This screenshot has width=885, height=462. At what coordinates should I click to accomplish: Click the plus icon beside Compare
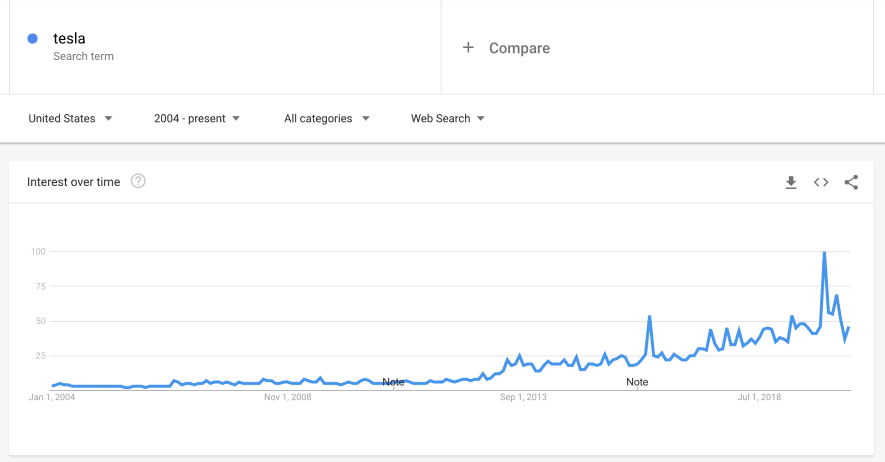[468, 48]
